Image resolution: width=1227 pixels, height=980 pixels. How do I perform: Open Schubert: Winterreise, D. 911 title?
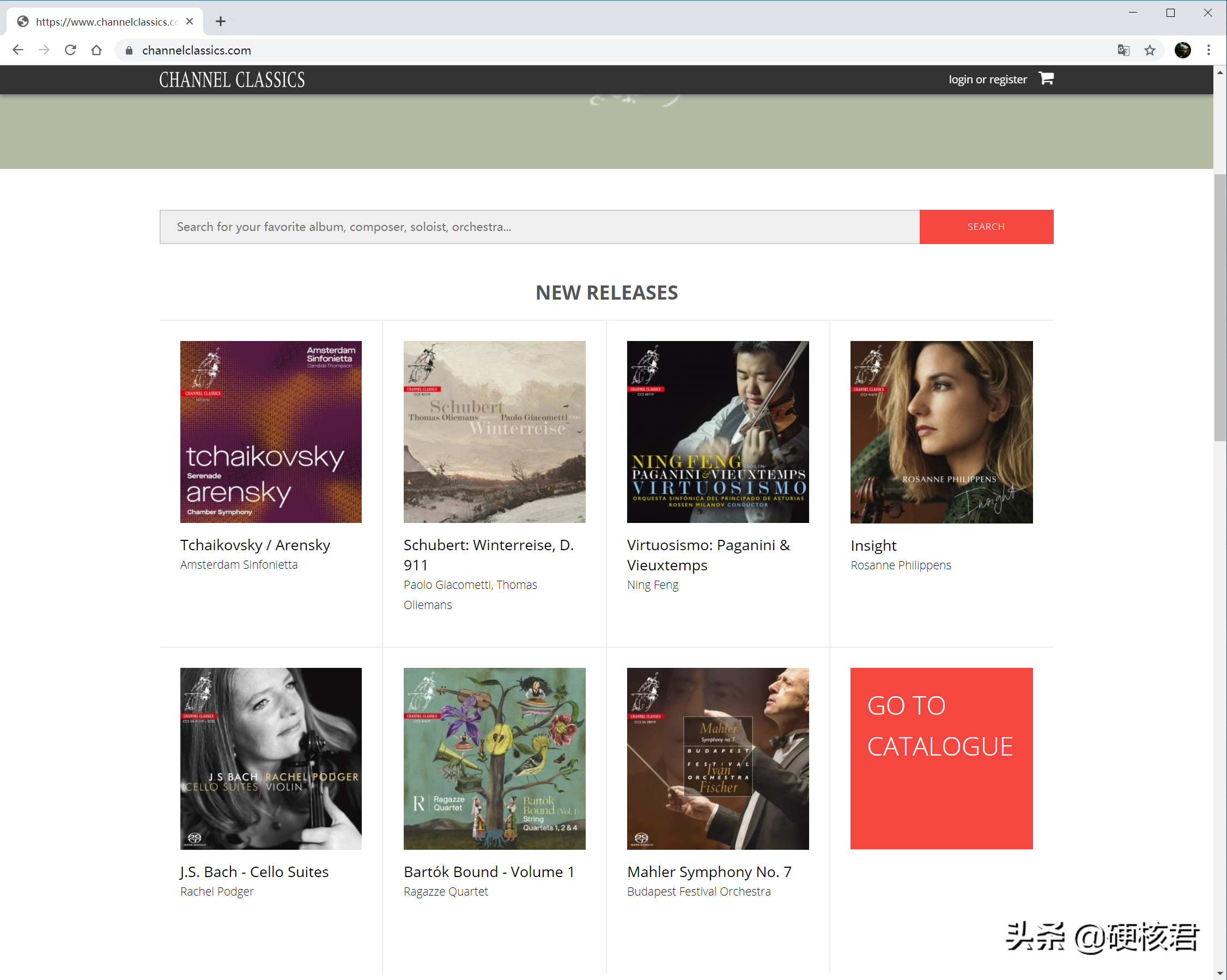coord(489,555)
